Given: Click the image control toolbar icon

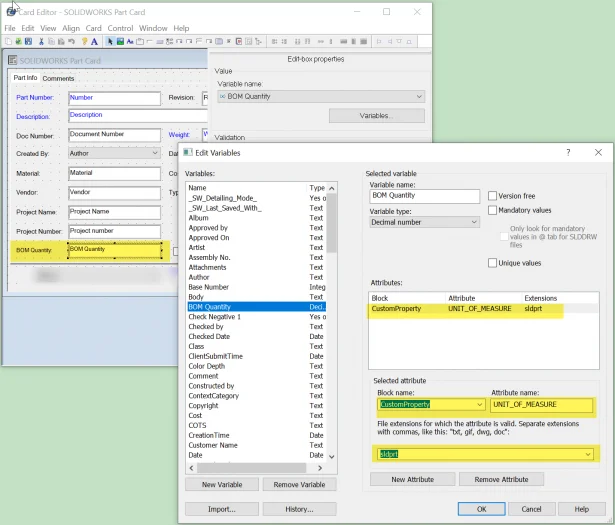Looking at the screenshot, I should point(120,42).
